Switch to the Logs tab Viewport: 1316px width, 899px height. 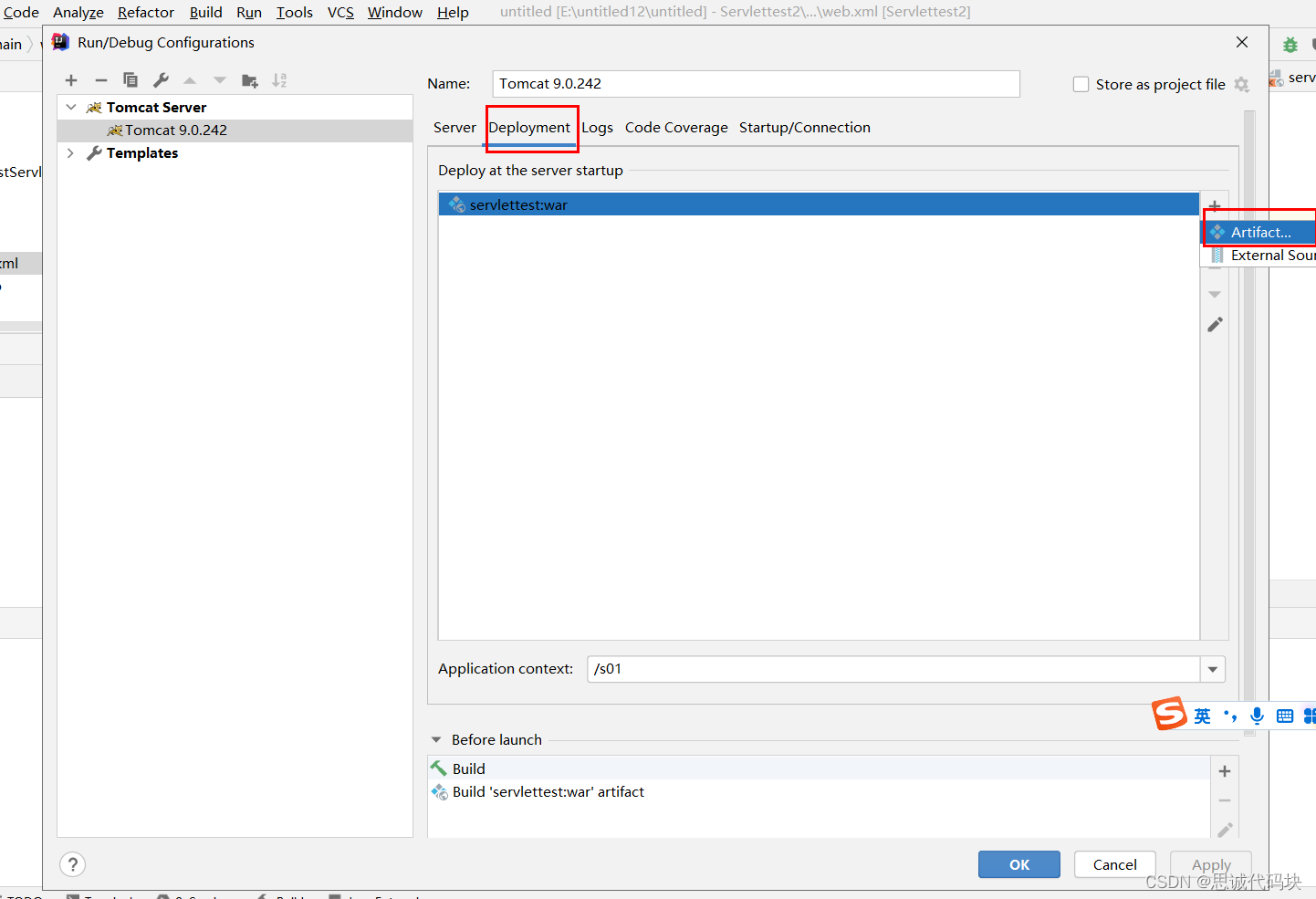click(x=597, y=128)
